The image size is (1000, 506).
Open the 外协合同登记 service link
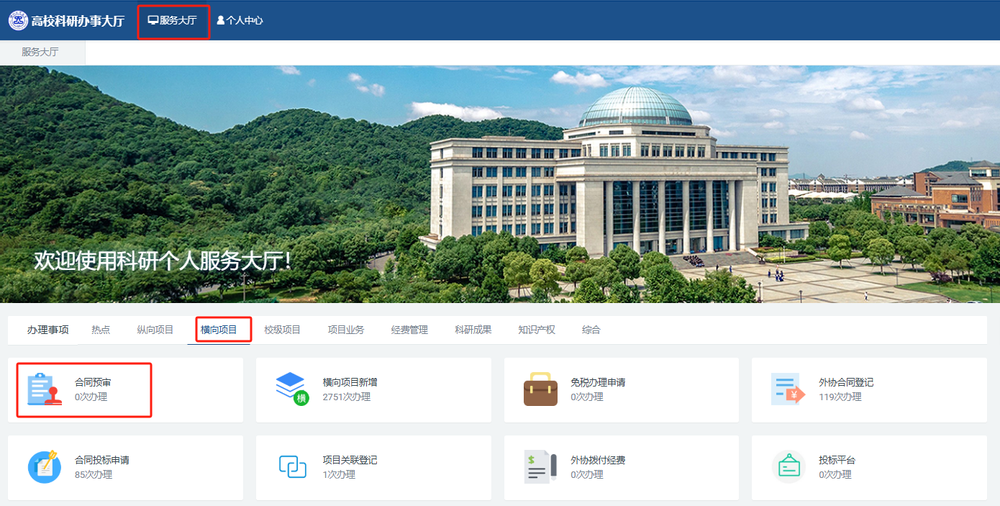click(846, 383)
